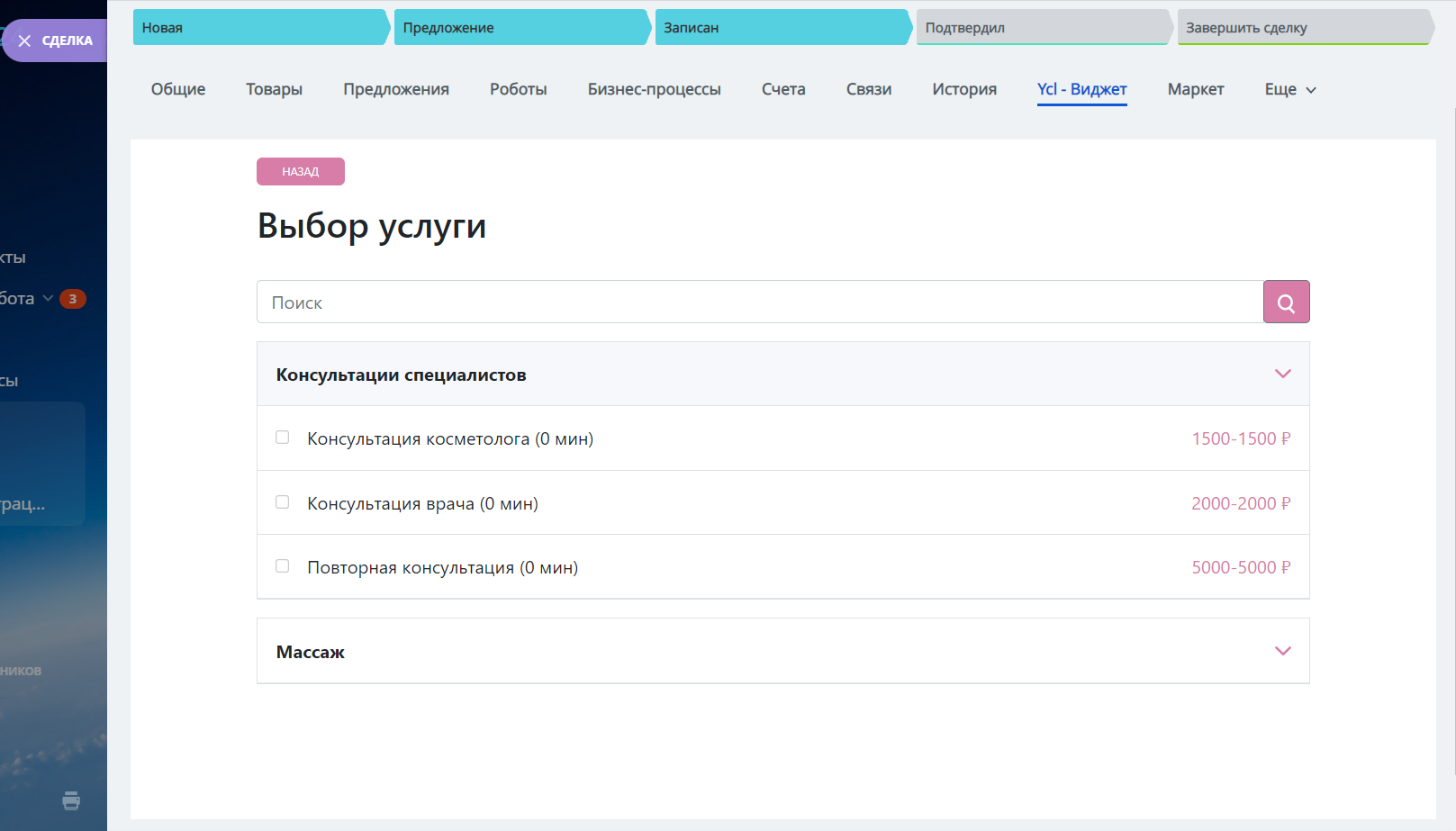This screenshot has height=831, width=1456.
Task: Check the Консультация косметолога checkbox
Action: [283, 438]
